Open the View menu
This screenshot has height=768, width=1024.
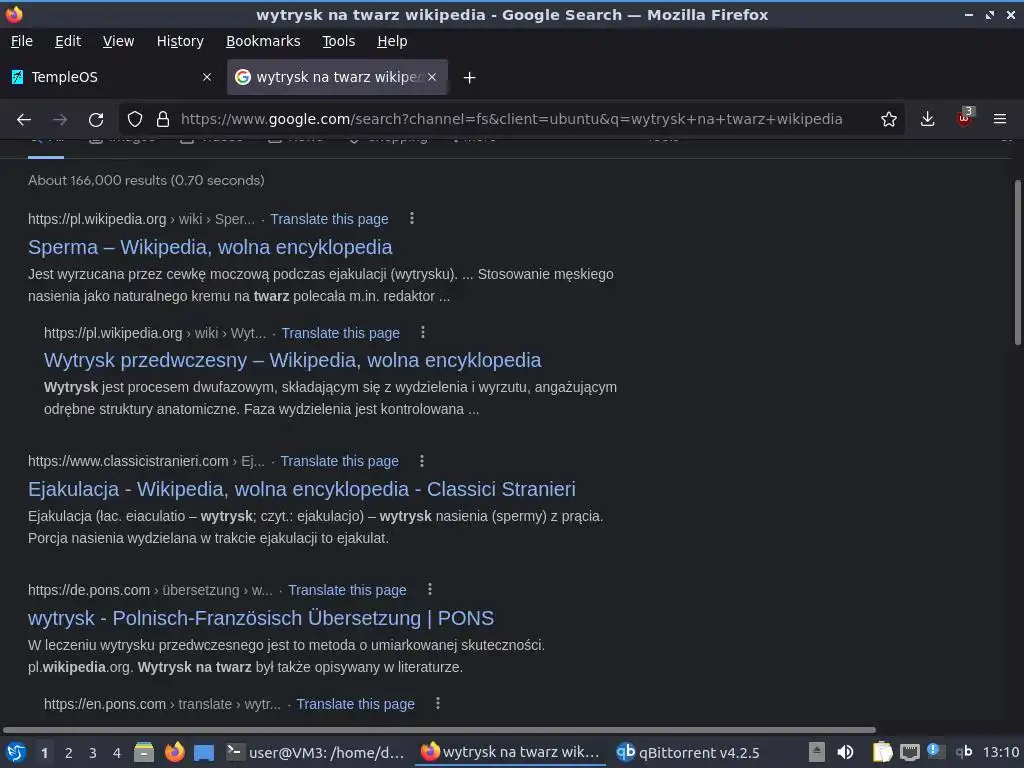pyautogui.click(x=118, y=41)
